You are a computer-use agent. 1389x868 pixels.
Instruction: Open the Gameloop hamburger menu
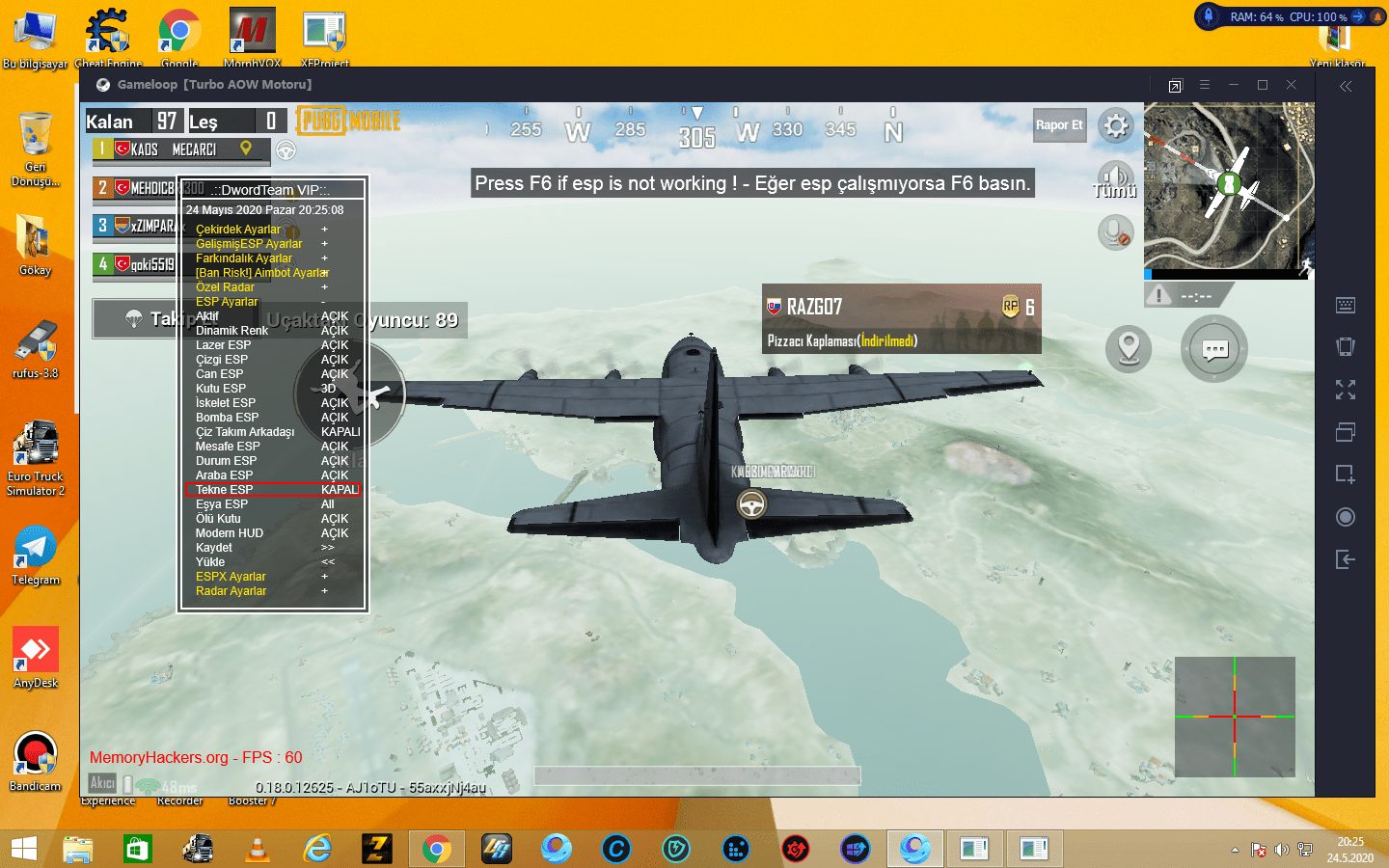pyautogui.click(x=1204, y=85)
